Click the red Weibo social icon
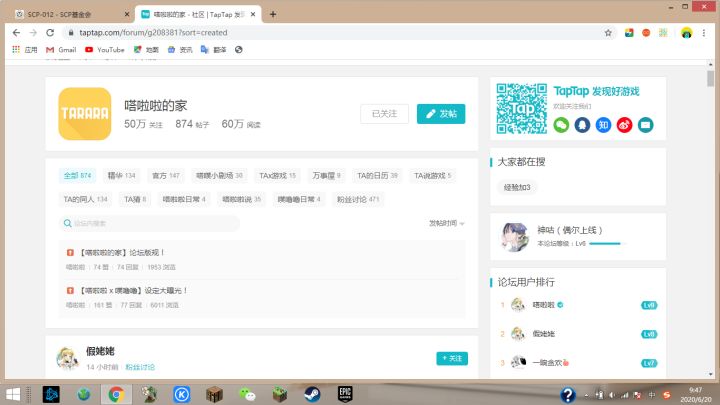 [624, 125]
